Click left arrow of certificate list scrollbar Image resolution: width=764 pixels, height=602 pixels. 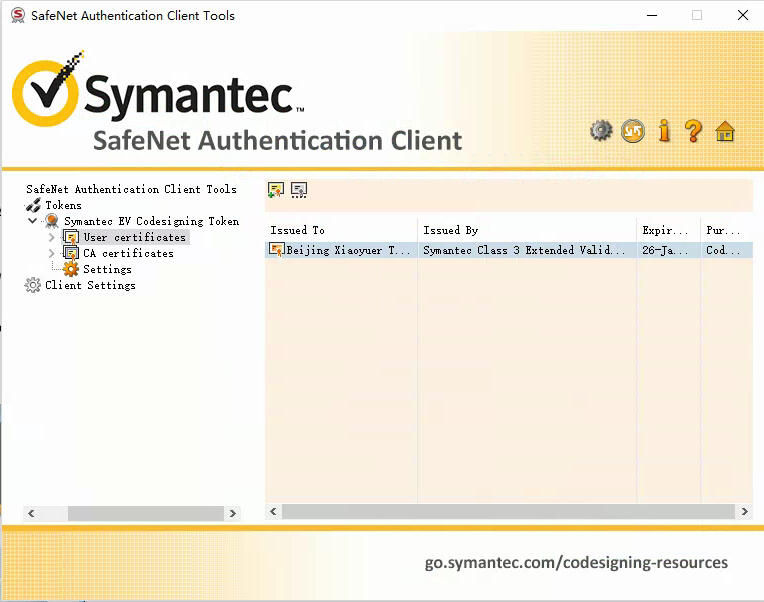click(273, 511)
